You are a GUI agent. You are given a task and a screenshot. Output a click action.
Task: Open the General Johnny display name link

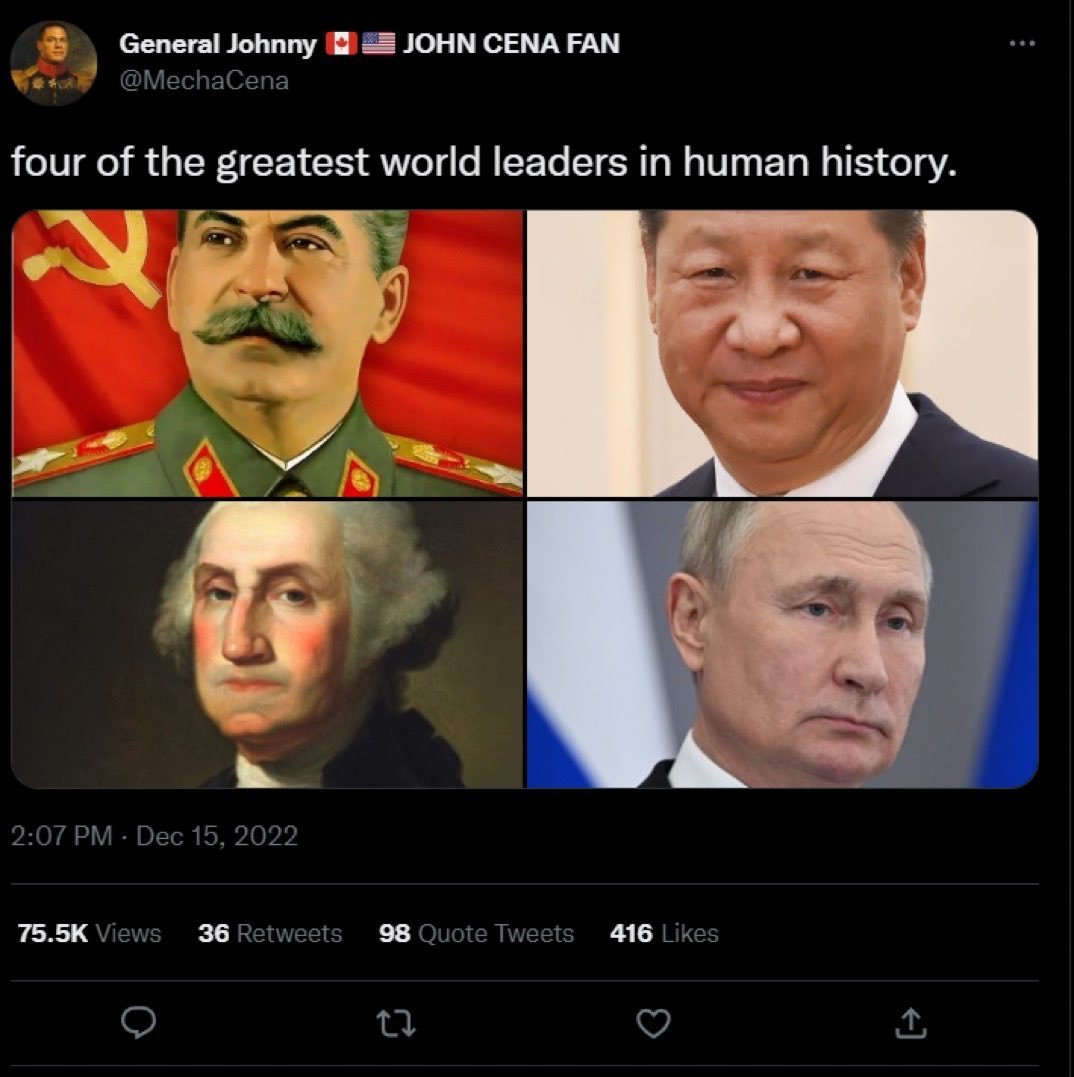pos(218,44)
